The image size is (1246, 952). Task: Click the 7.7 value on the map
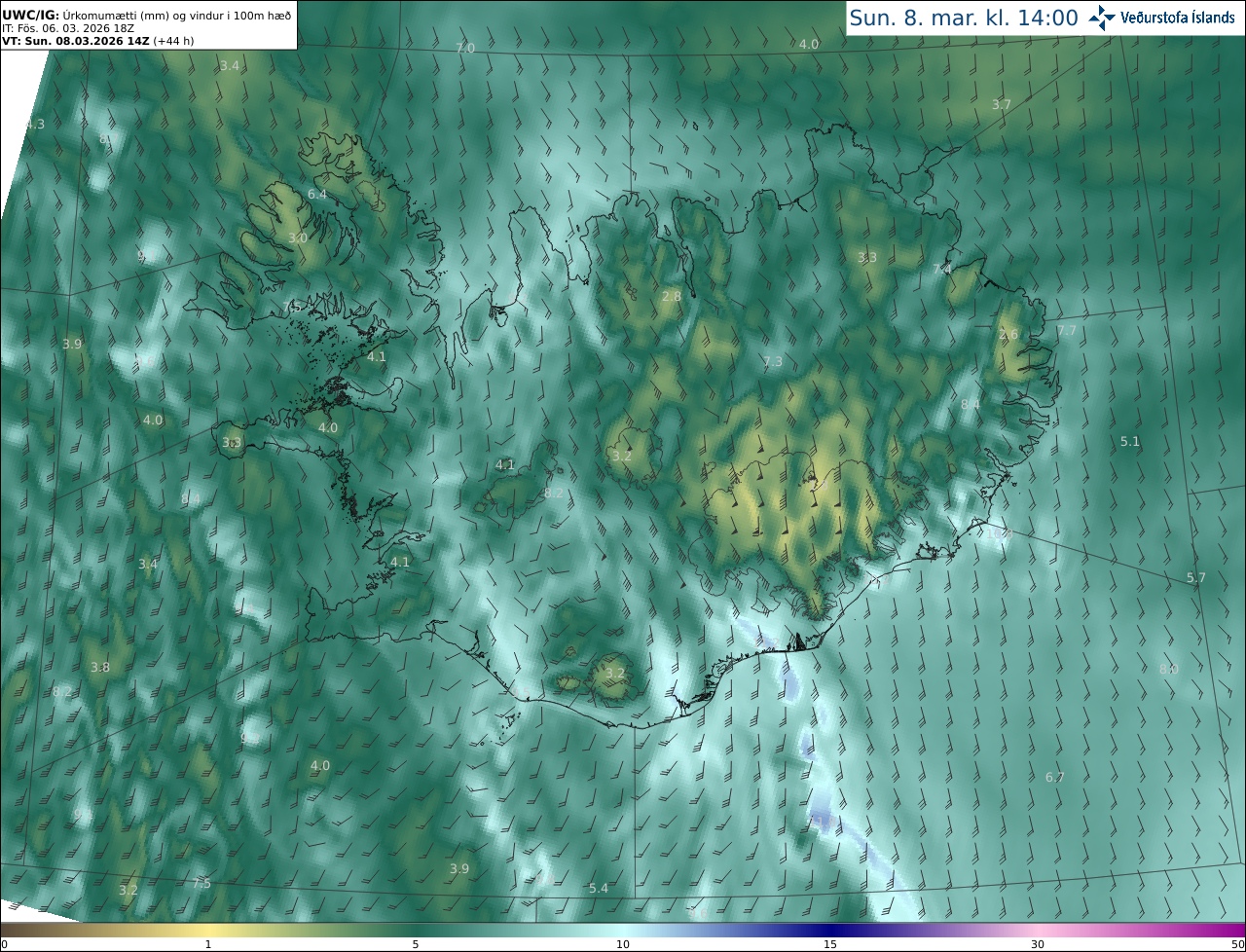(1067, 331)
